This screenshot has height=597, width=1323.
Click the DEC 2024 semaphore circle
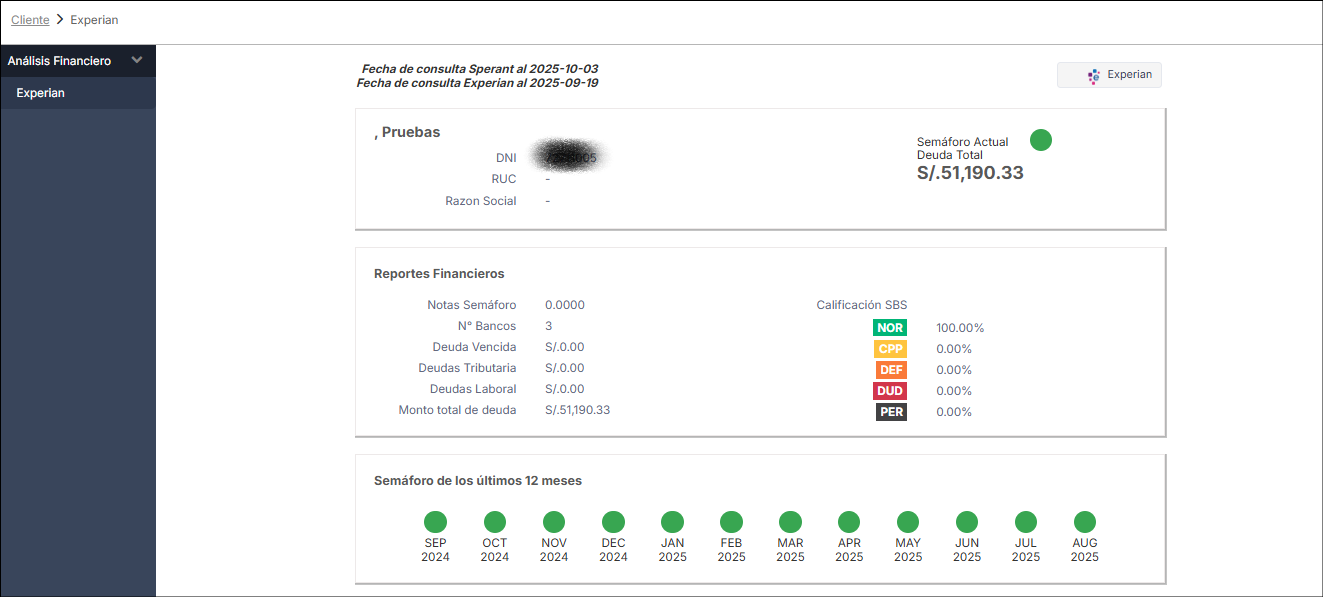613,522
